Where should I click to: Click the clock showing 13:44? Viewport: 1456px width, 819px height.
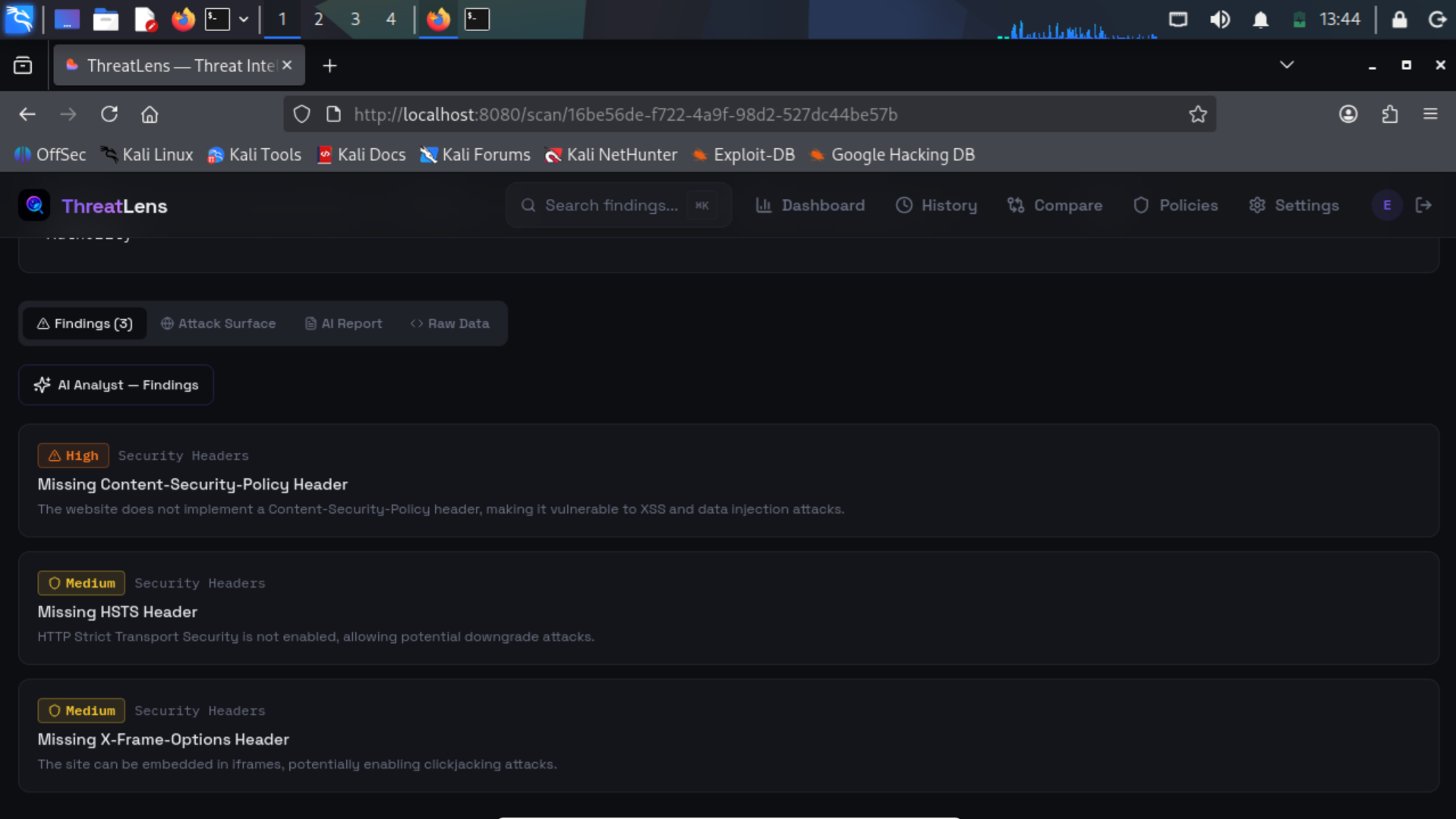(1340, 19)
